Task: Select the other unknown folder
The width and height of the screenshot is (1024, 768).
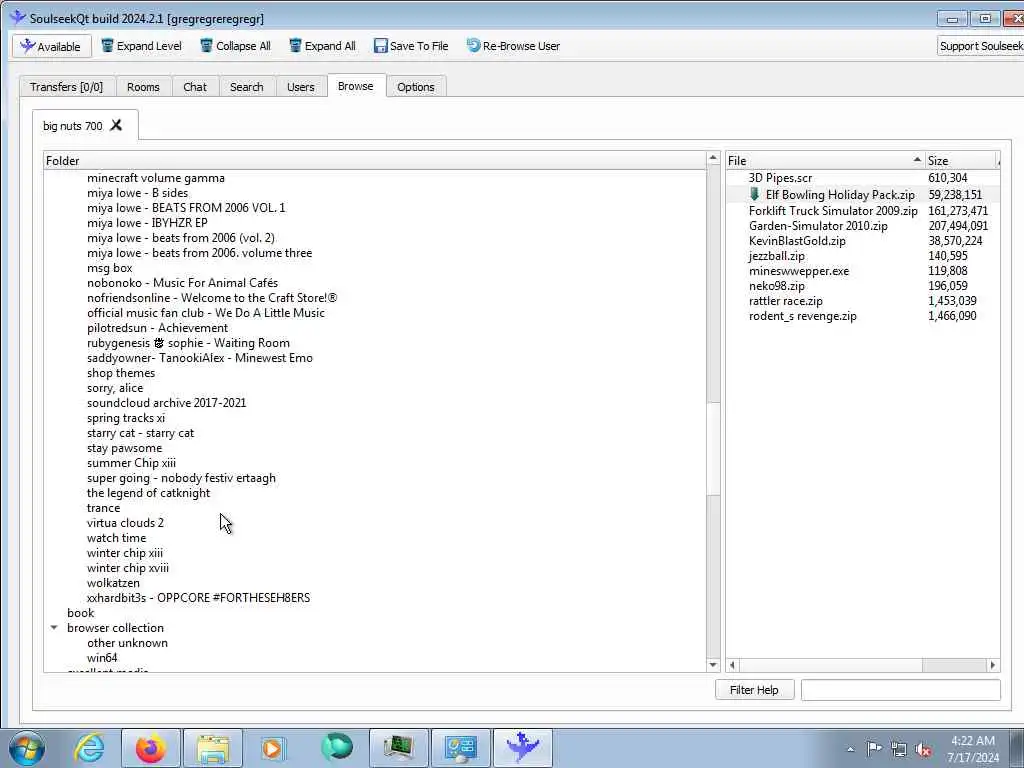Action: click(127, 643)
